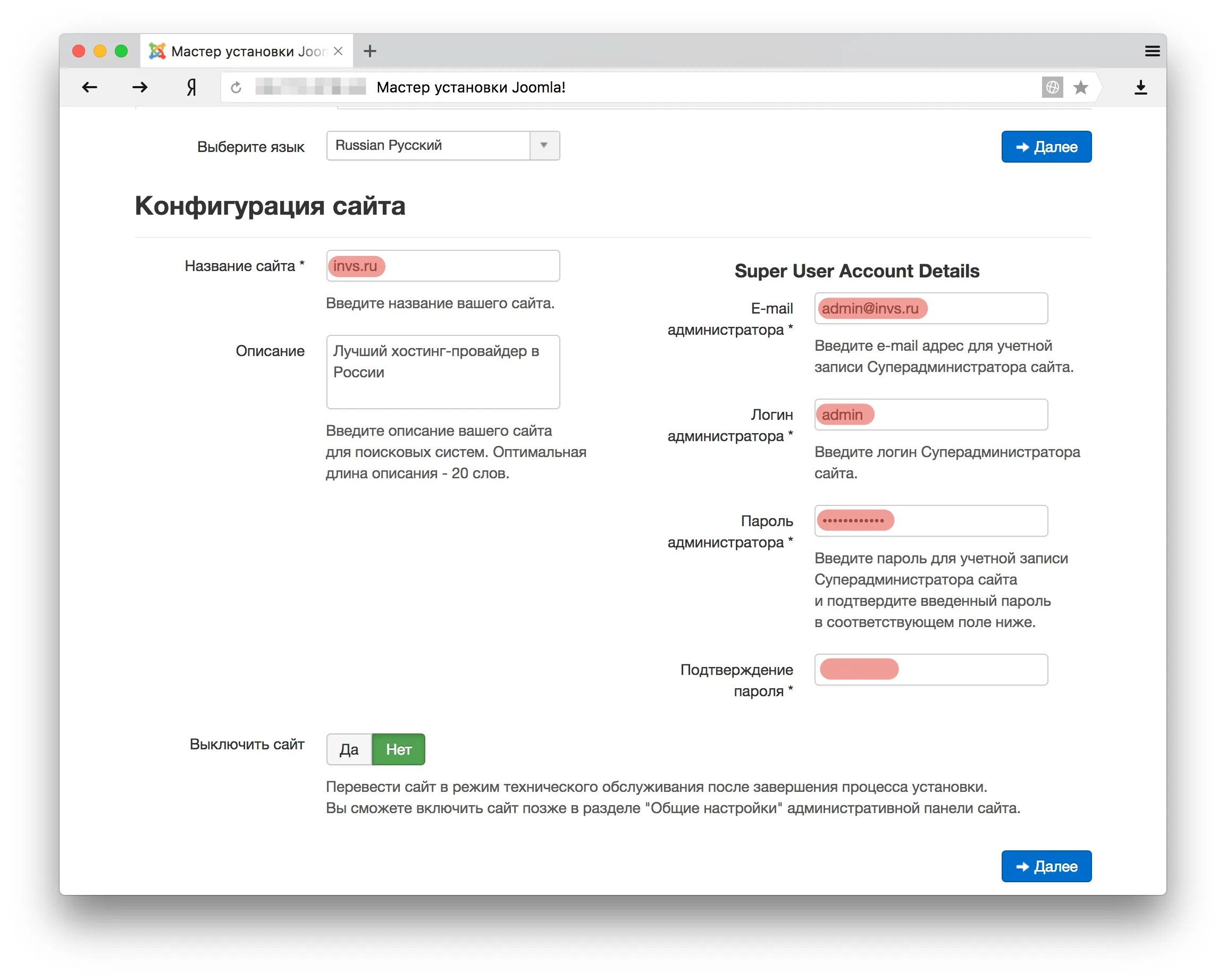Image resolution: width=1226 pixels, height=980 pixels.
Task: Open the Yandex services icon
Action: 191,87
